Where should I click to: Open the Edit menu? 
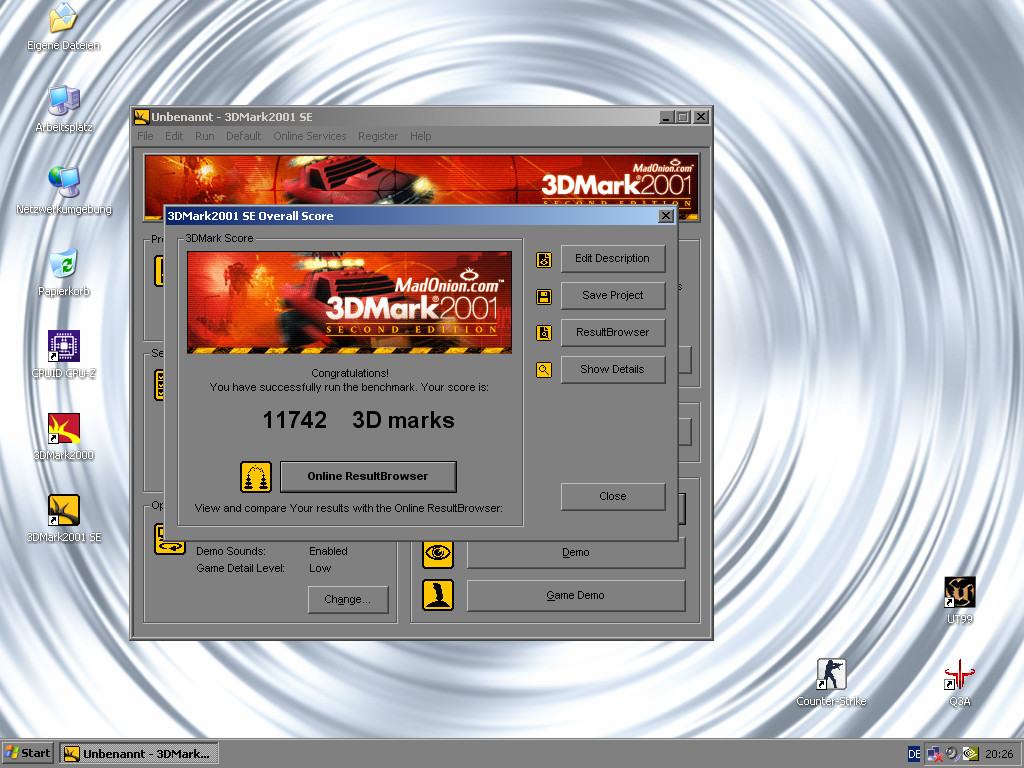click(174, 136)
